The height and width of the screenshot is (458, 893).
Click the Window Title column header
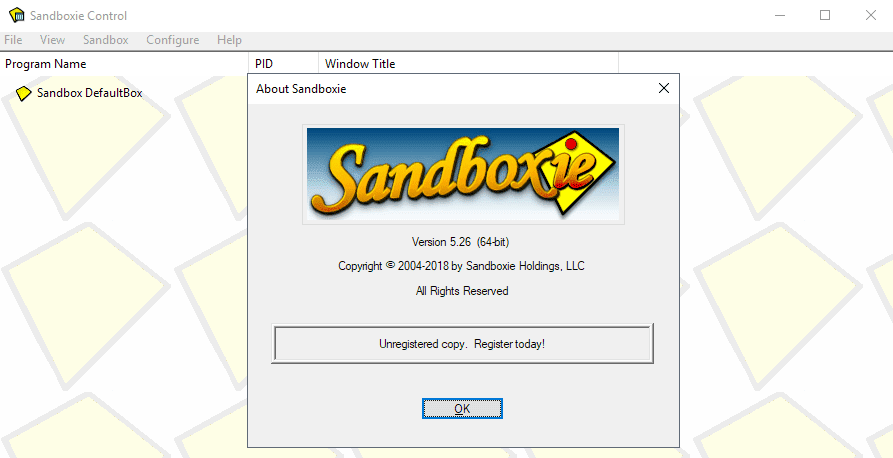[360, 64]
